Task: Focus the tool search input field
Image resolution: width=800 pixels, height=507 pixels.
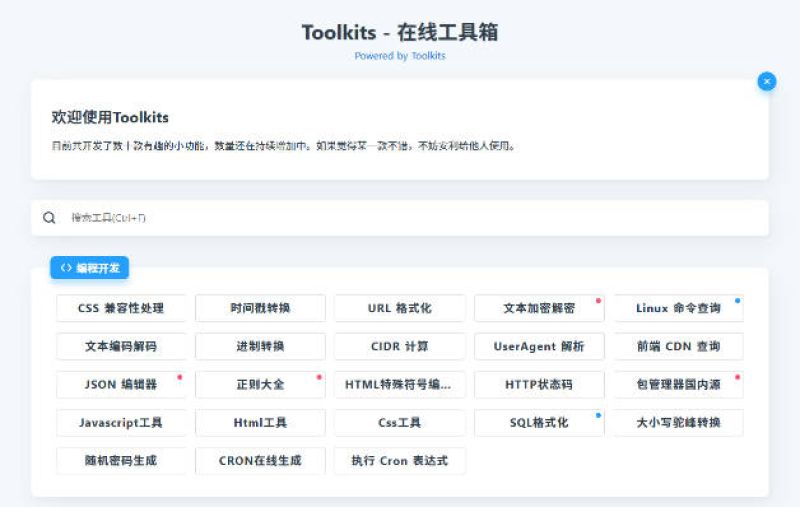Action: [x=400, y=218]
